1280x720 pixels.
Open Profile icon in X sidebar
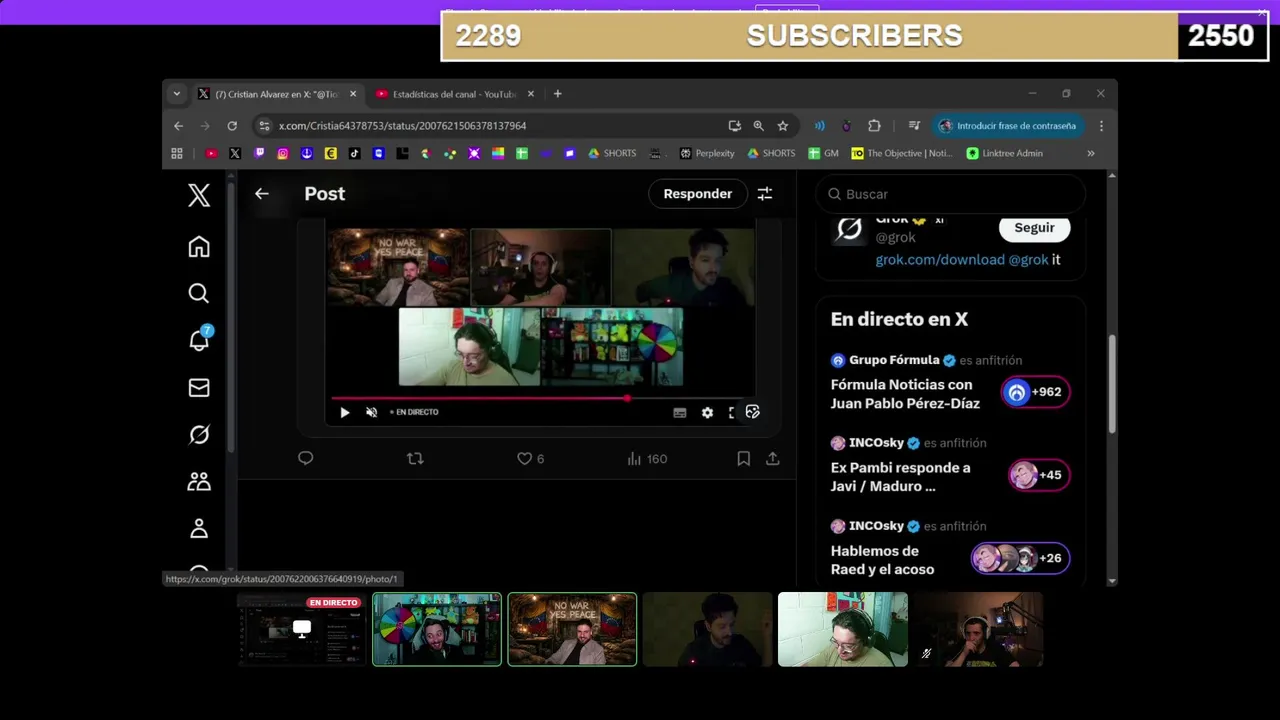click(x=199, y=528)
